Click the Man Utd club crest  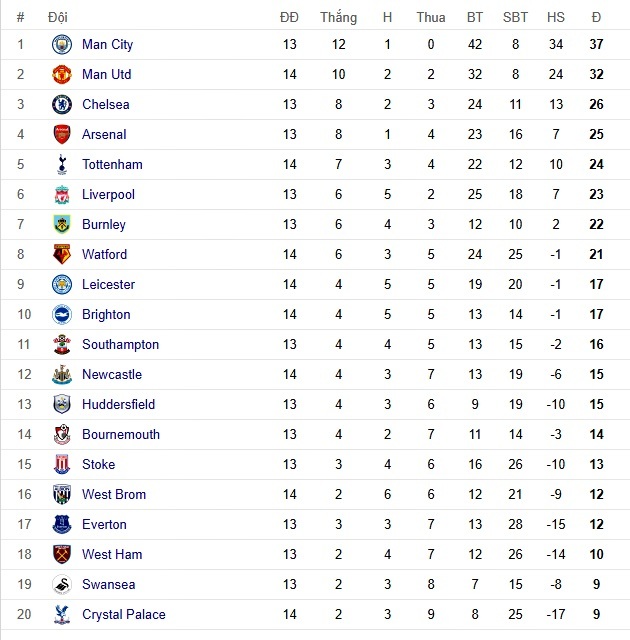[x=62, y=75]
